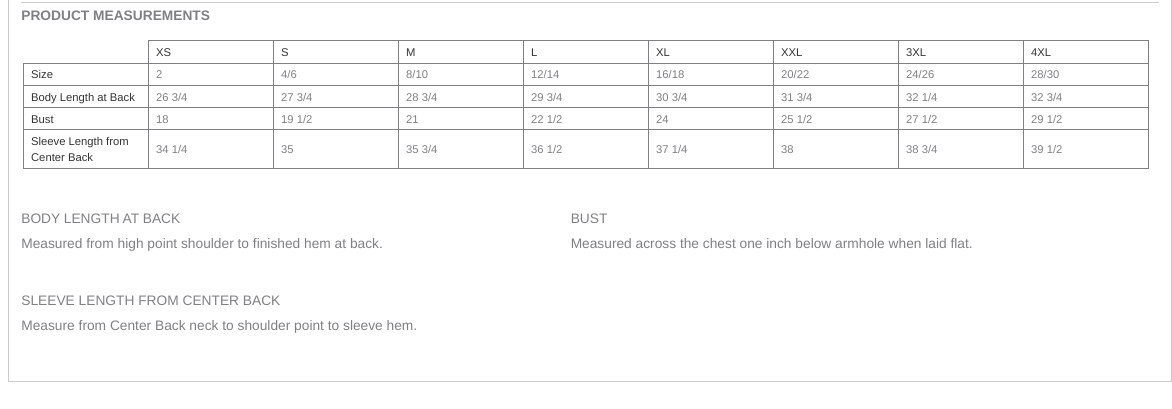This screenshot has height=409, width=1172.
Task: Select the XL sleeve length value 37 1/4
Action: coord(671,149)
